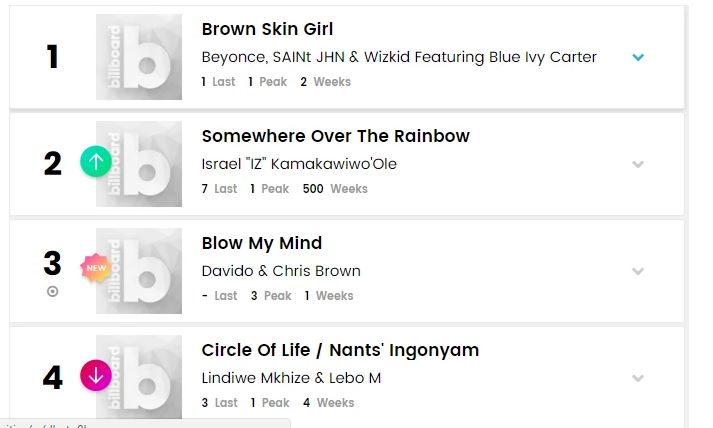This screenshot has width=713, height=428.
Task: Click the NEW badge on Blow My Mind
Action: [x=95, y=268]
